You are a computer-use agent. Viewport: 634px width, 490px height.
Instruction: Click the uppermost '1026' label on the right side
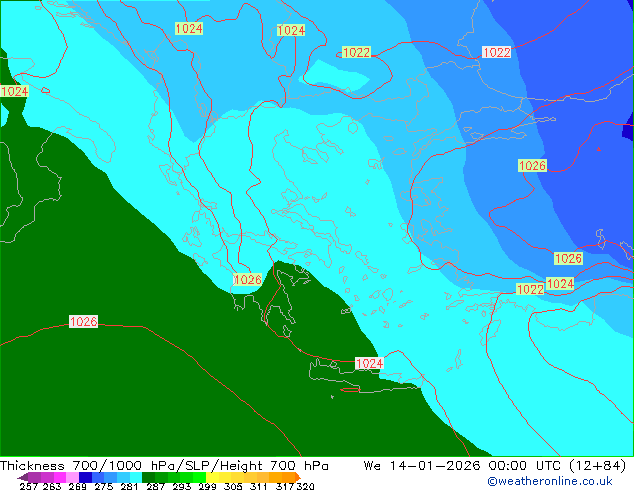532,165
